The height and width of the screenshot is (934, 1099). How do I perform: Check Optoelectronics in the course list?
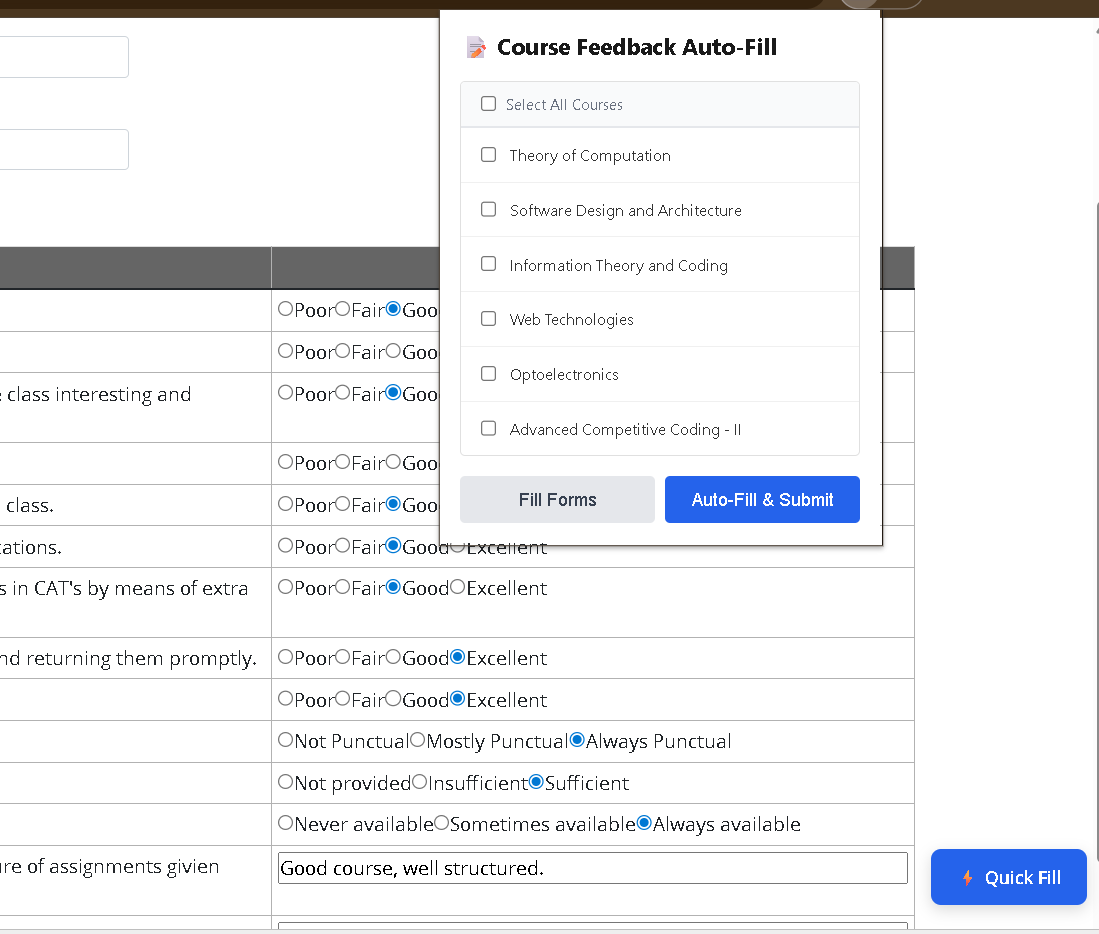point(488,373)
